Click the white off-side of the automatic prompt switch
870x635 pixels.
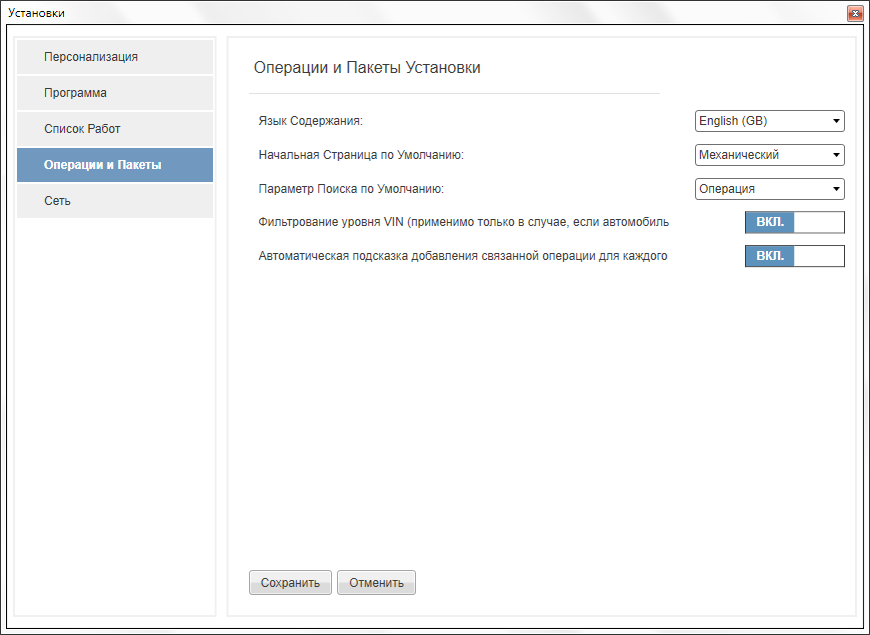819,256
